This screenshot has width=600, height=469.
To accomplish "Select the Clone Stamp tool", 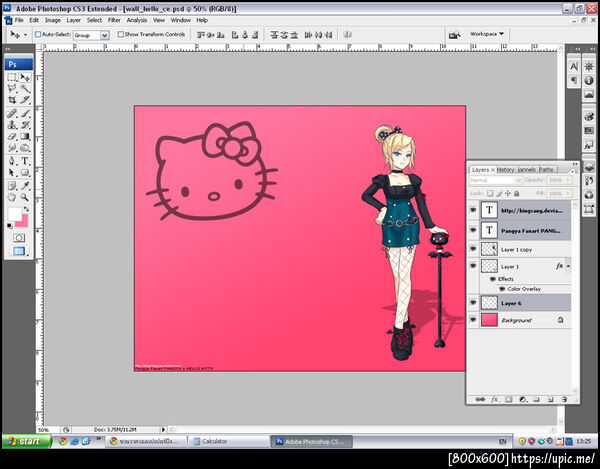I will coord(12,125).
